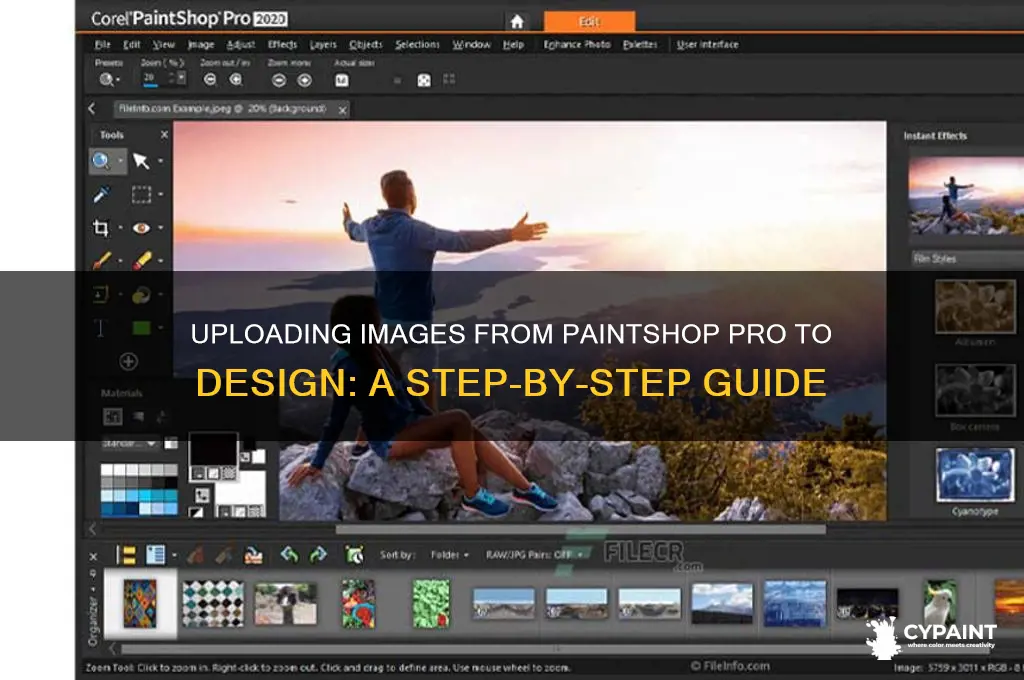1024x680 pixels.
Task: Click the Zoom percent input field
Action: pos(154,78)
